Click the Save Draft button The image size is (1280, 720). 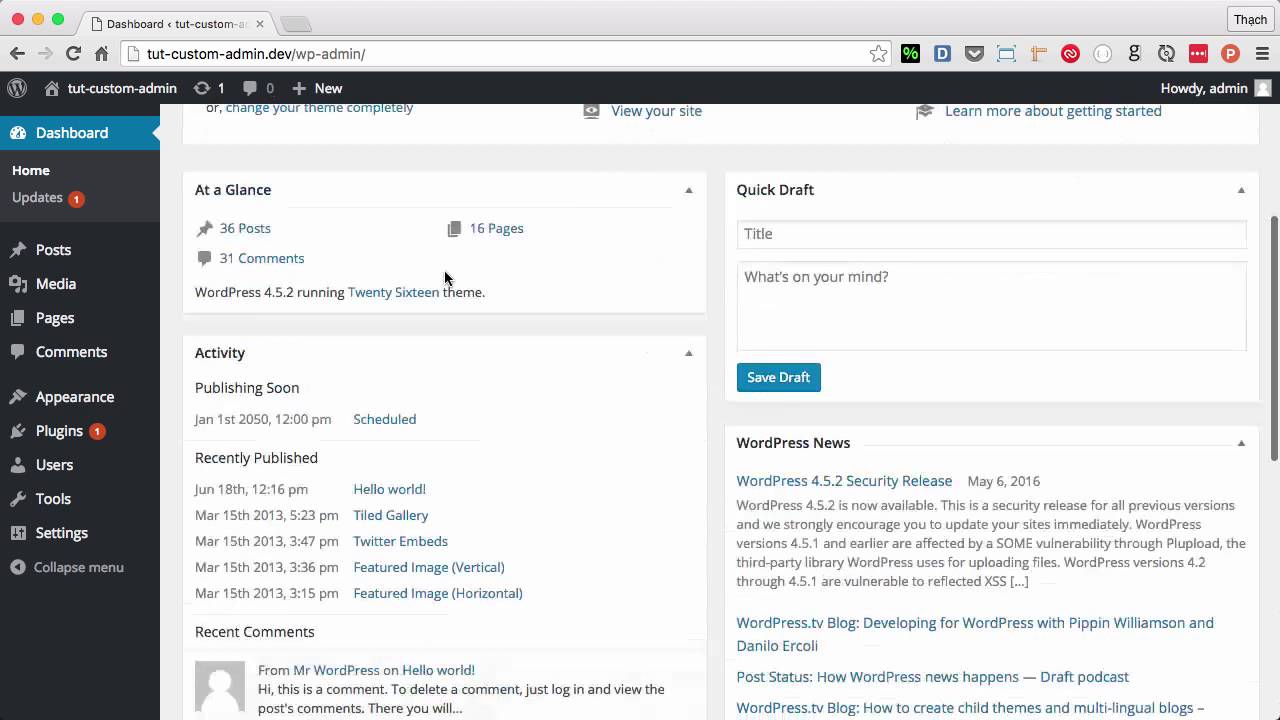click(778, 377)
